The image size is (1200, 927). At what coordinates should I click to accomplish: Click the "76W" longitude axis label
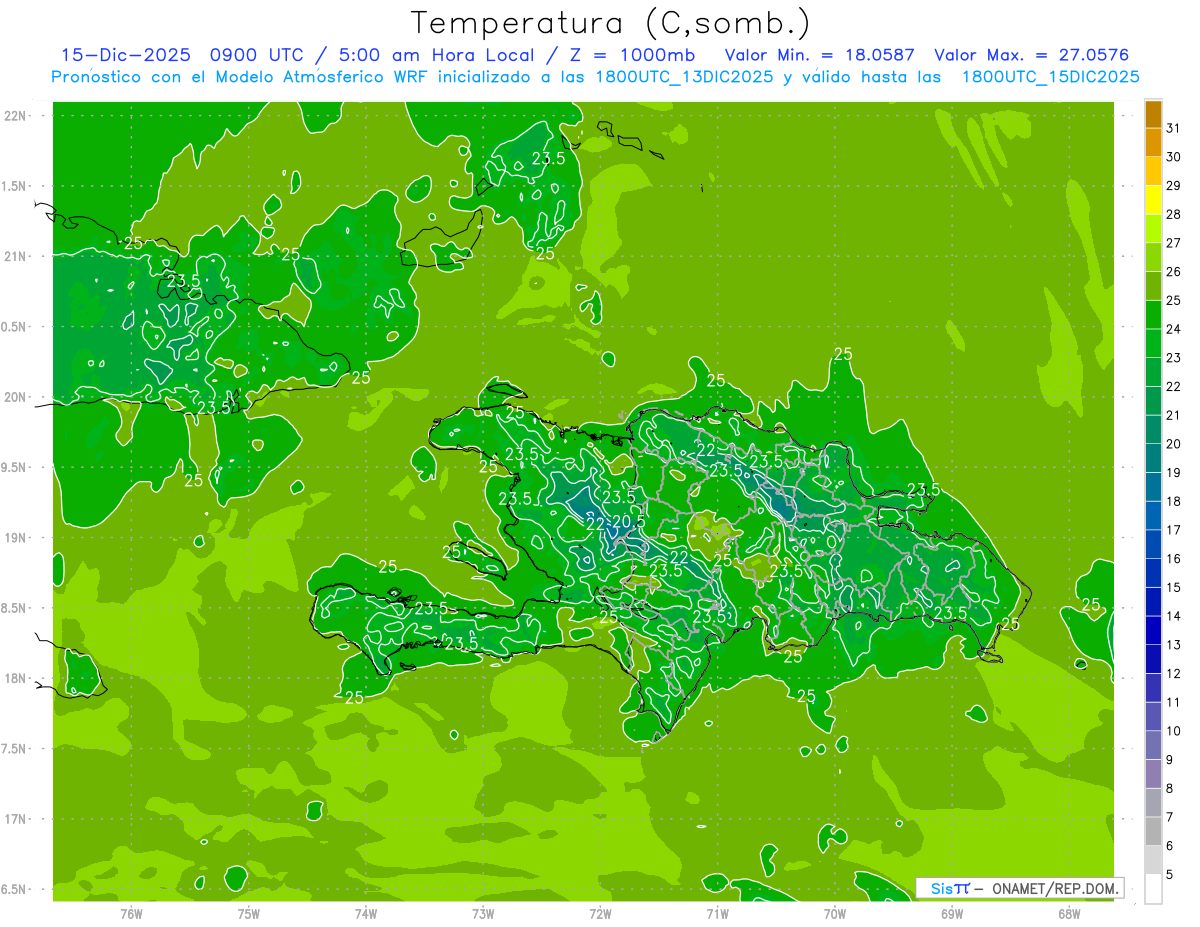(x=131, y=913)
